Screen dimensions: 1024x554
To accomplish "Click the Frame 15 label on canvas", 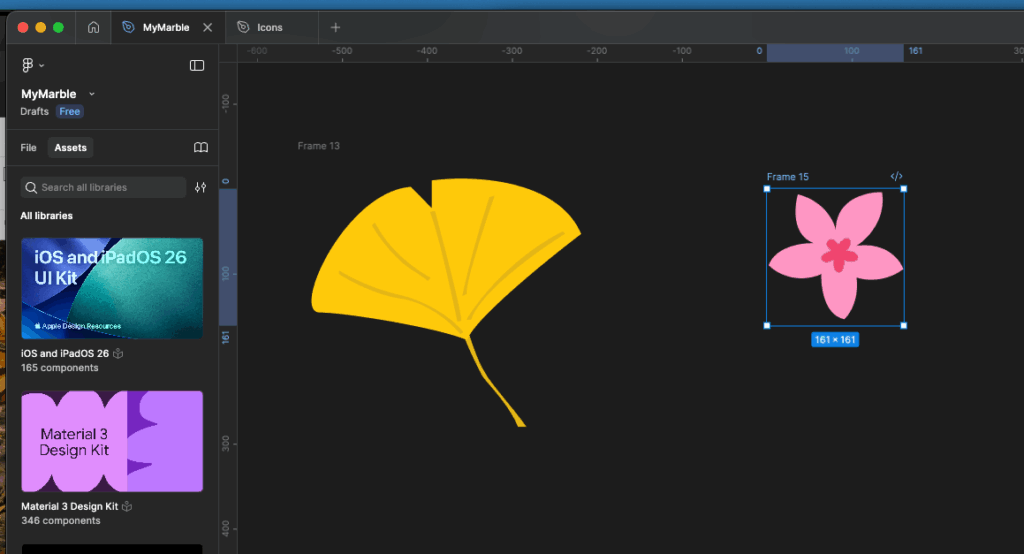I will pyautogui.click(x=787, y=177).
